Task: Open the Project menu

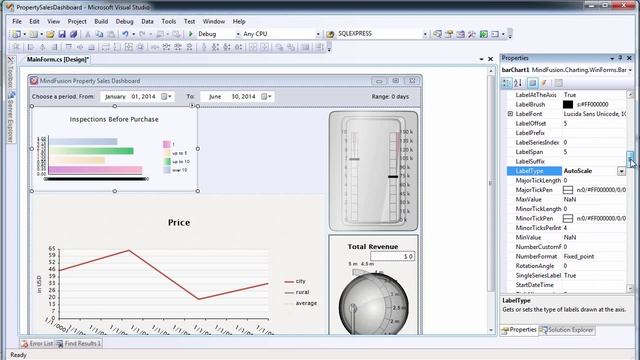Action: [x=77, y=21]
